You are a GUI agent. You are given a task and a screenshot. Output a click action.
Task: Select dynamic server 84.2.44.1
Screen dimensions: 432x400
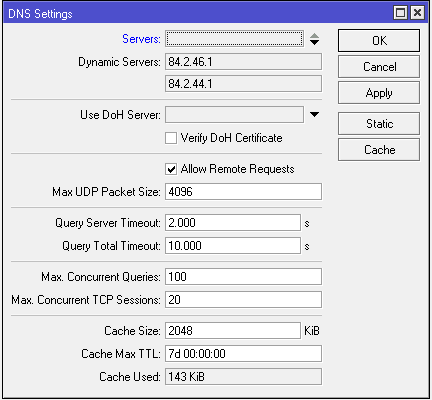pyautogui.click(x=243, y=84)
